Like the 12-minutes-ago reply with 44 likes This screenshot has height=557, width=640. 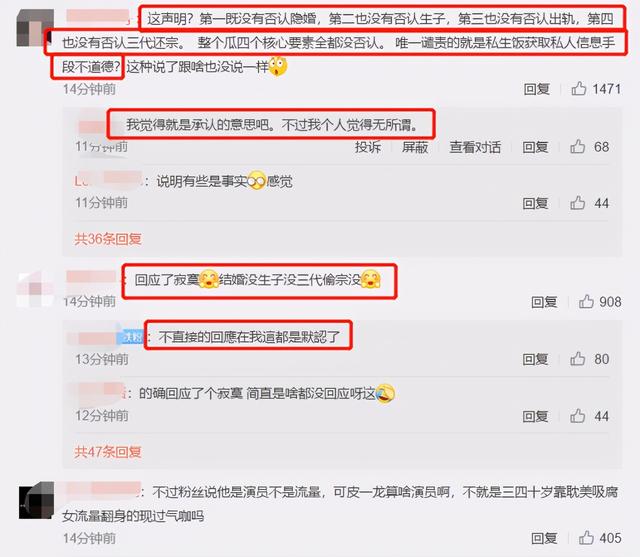click(x=578, y=416)
